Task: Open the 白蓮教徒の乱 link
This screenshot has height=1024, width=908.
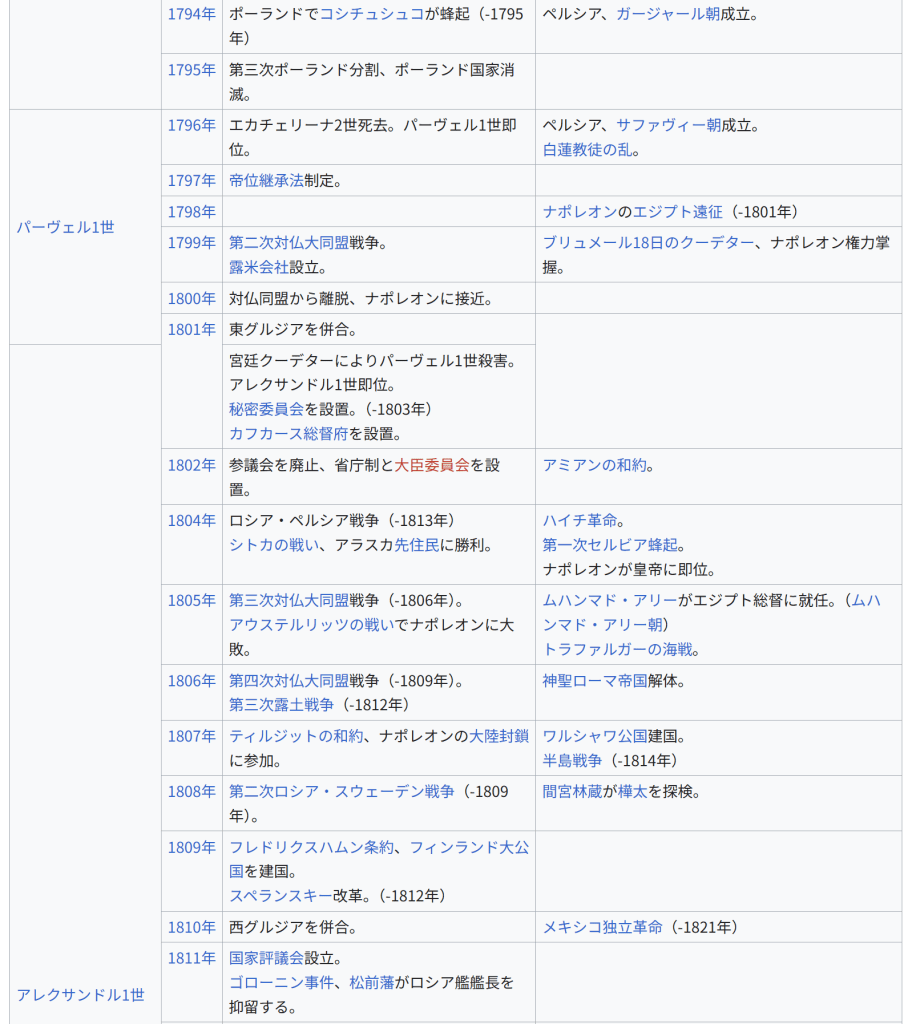Action: [587, 150]
